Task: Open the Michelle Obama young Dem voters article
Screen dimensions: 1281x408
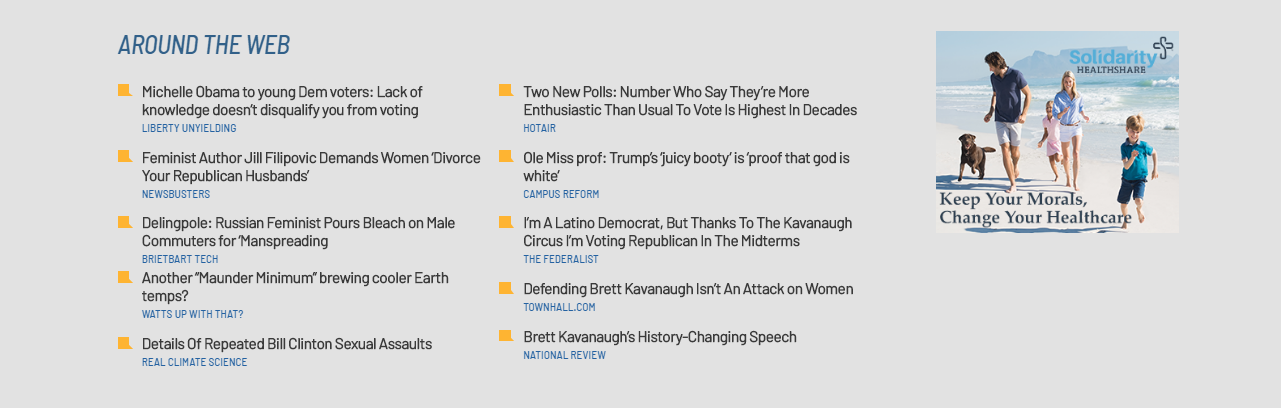Action: pos(281,101)
